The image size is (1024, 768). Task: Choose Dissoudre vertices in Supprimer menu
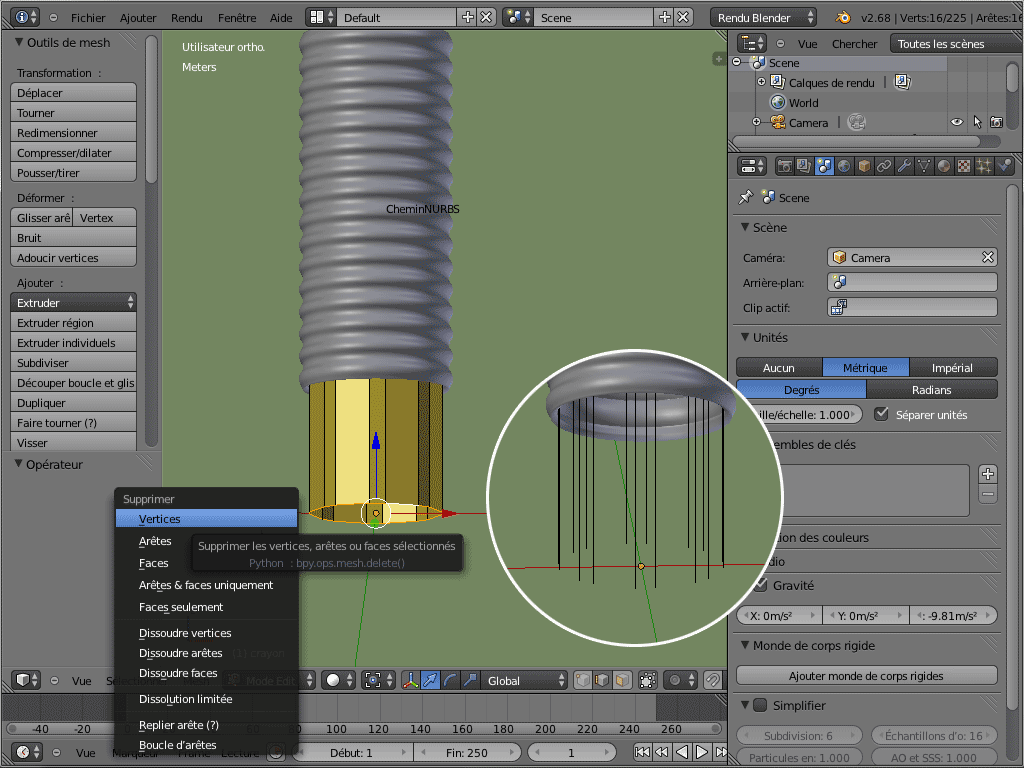click(206, 633)
